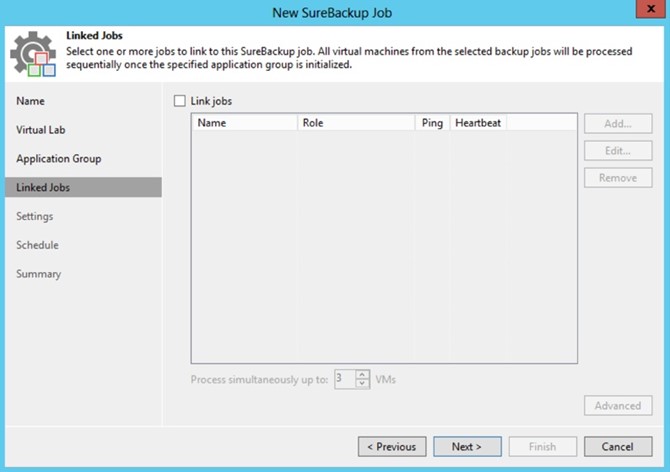Sort by the Name column header
Viewport: 670px width, 472px height.
244,123
